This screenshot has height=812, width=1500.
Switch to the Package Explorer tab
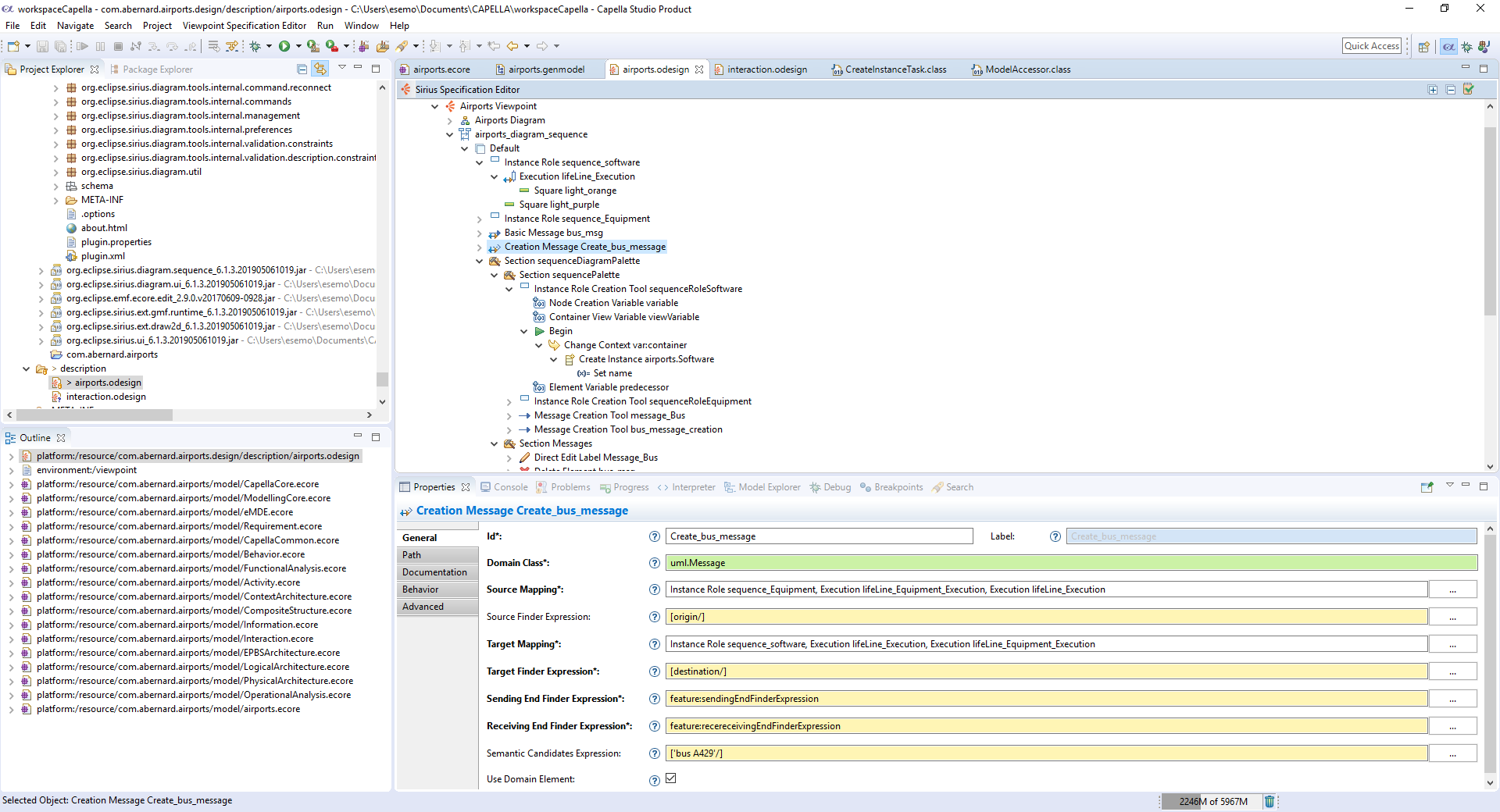click(x=152, y=69)
